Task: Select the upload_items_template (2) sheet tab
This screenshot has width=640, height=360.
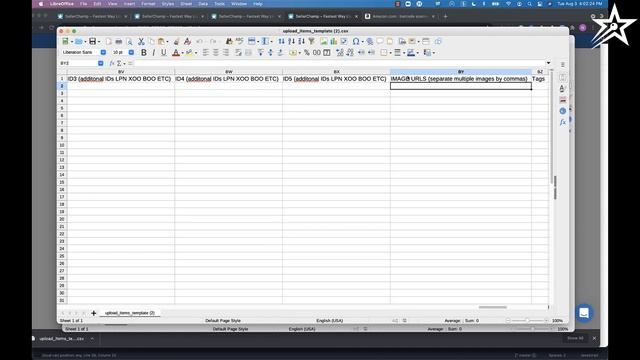Action: click(130, 313)
